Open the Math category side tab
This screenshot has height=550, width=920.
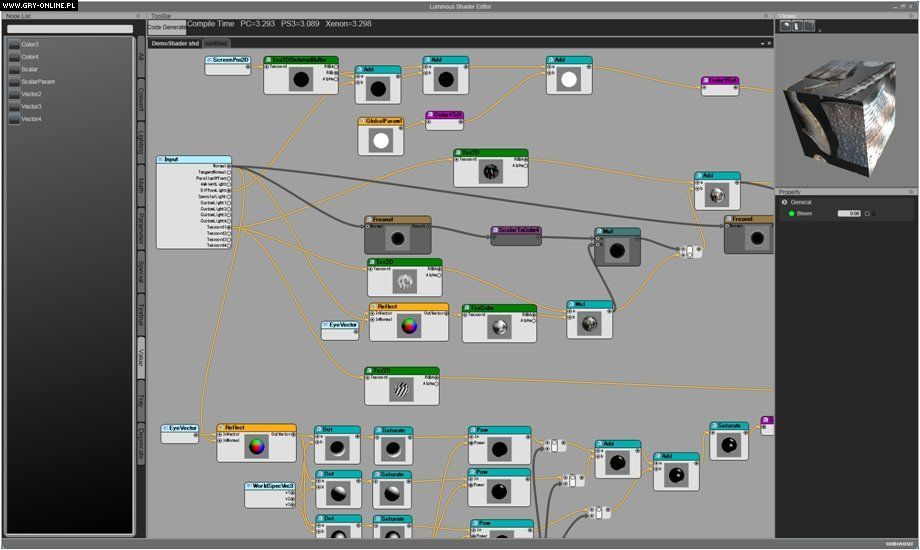pos(141,185)
